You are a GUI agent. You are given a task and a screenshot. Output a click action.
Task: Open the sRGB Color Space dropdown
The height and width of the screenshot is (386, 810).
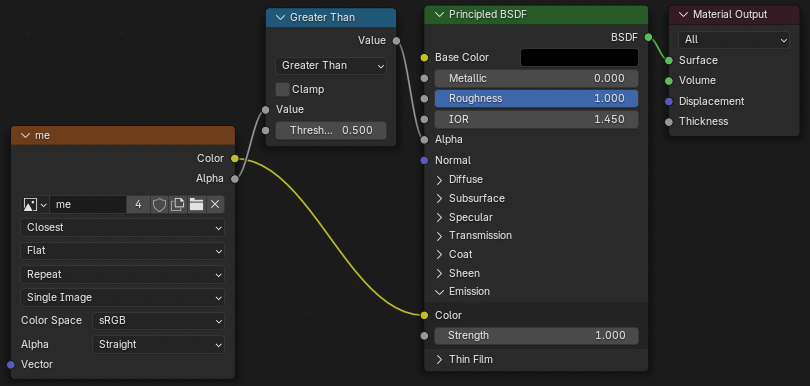pyautogui.click(x=158, y=320)
